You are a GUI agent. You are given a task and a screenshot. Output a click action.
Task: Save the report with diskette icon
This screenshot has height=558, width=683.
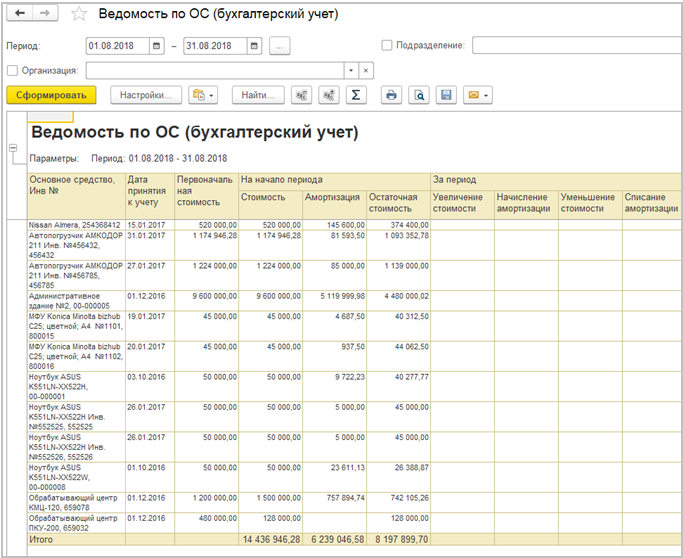tap(447, 95)
